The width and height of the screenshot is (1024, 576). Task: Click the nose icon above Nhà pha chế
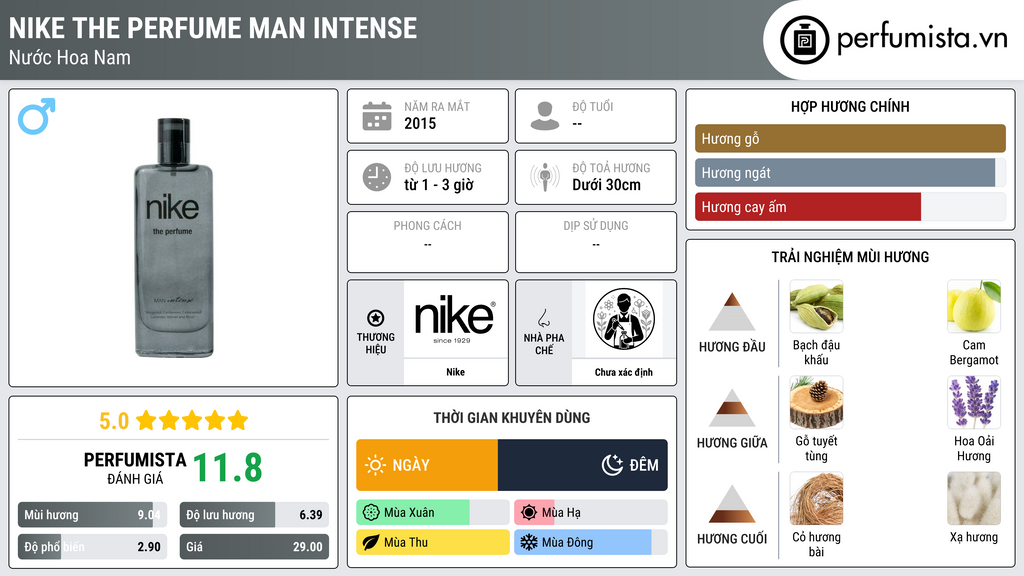[543, 318]
